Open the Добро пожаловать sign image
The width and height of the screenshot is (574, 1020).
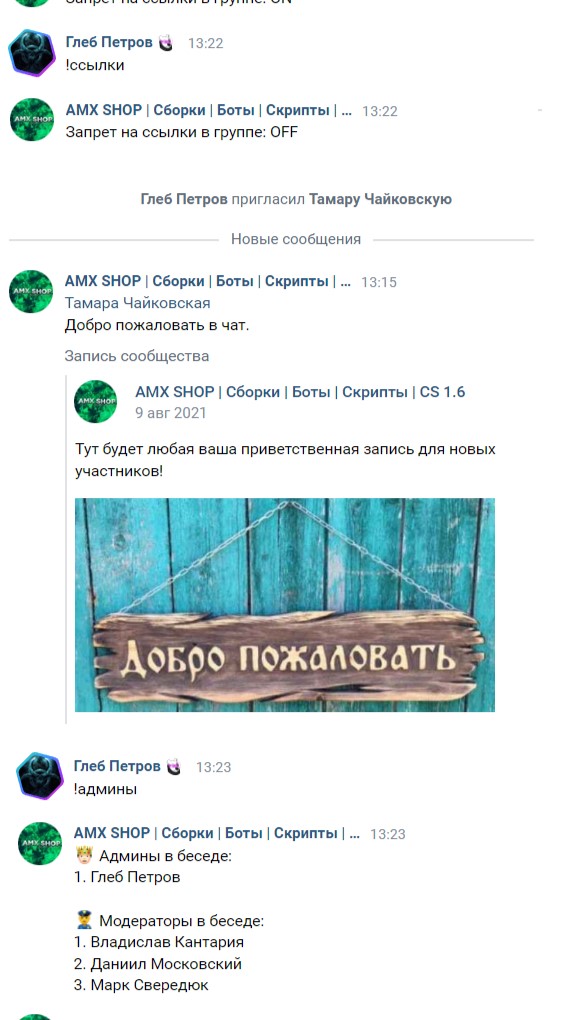(285, 605)
